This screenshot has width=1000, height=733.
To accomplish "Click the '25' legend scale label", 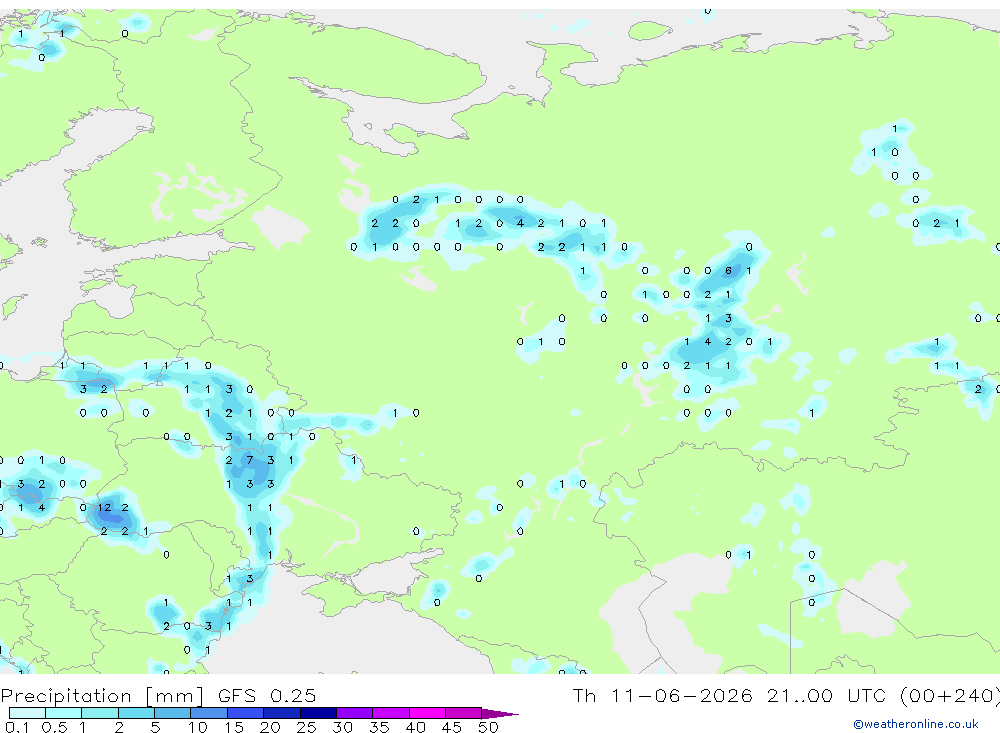I will pos(306,727).
